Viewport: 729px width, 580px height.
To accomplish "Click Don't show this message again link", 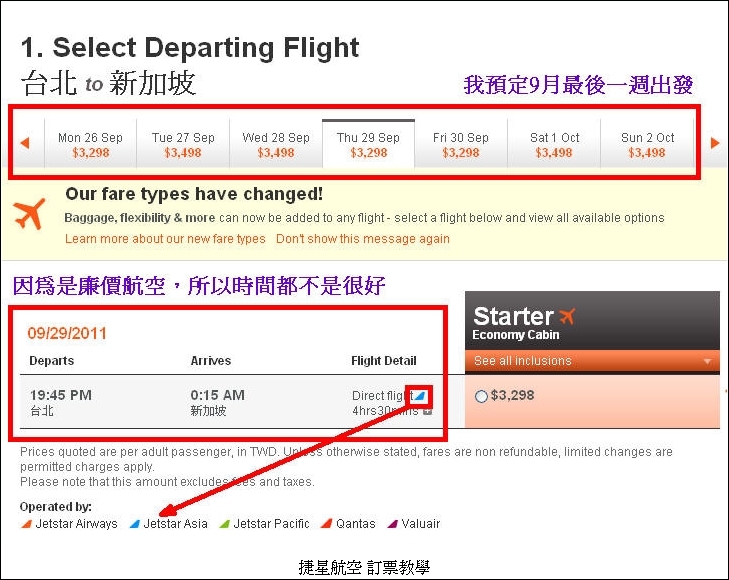I will pyautogui.click(x=363, y=239).
